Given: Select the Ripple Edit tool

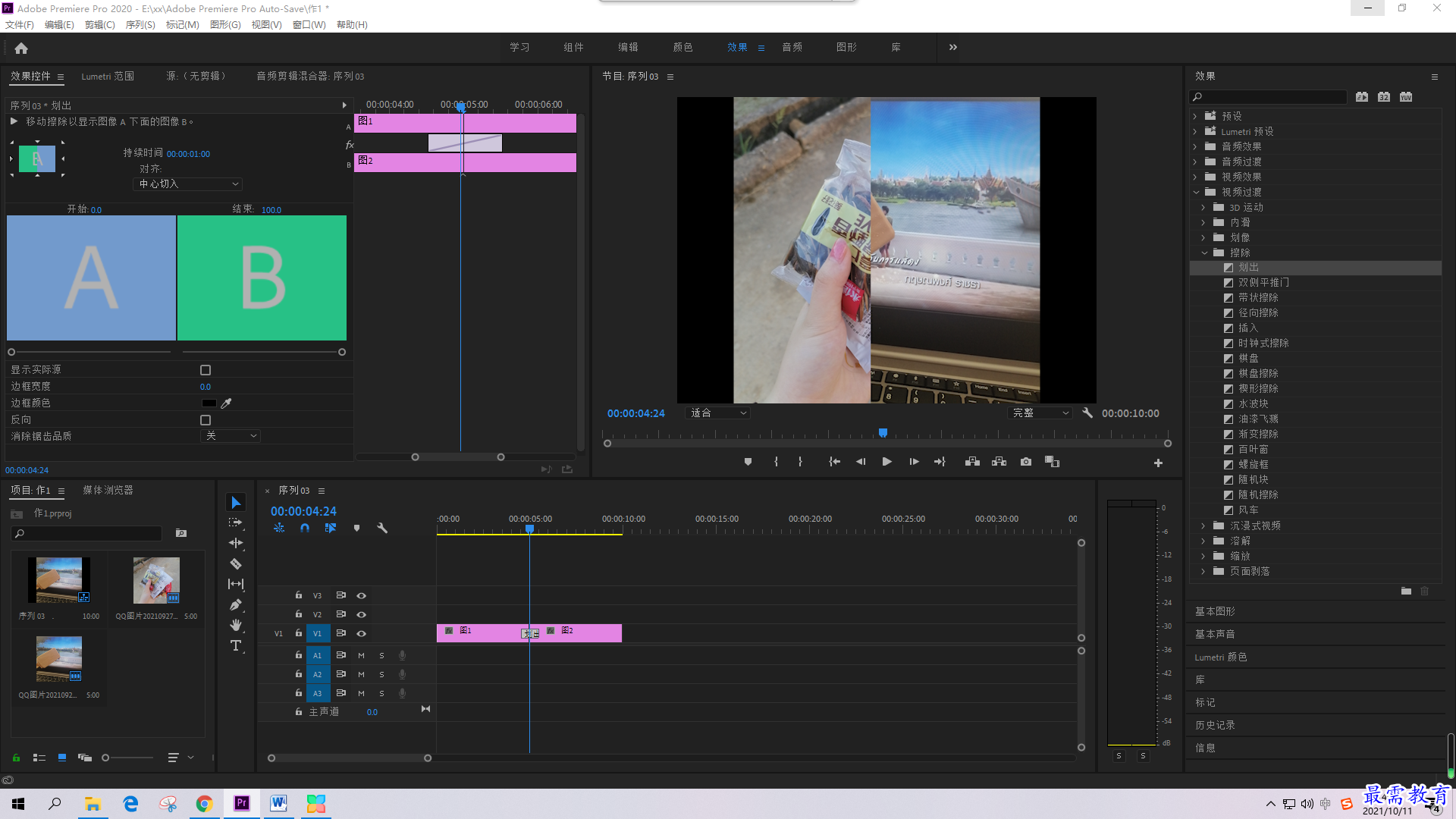Looking at the screenshot, I should click(236, 543).
